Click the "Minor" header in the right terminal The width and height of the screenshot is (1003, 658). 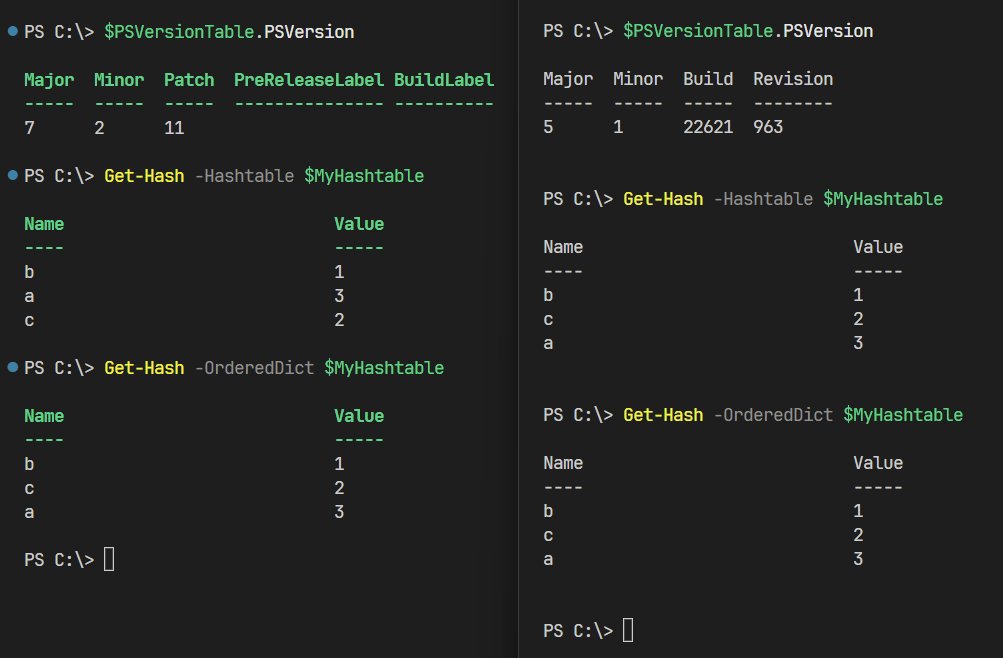638,79
